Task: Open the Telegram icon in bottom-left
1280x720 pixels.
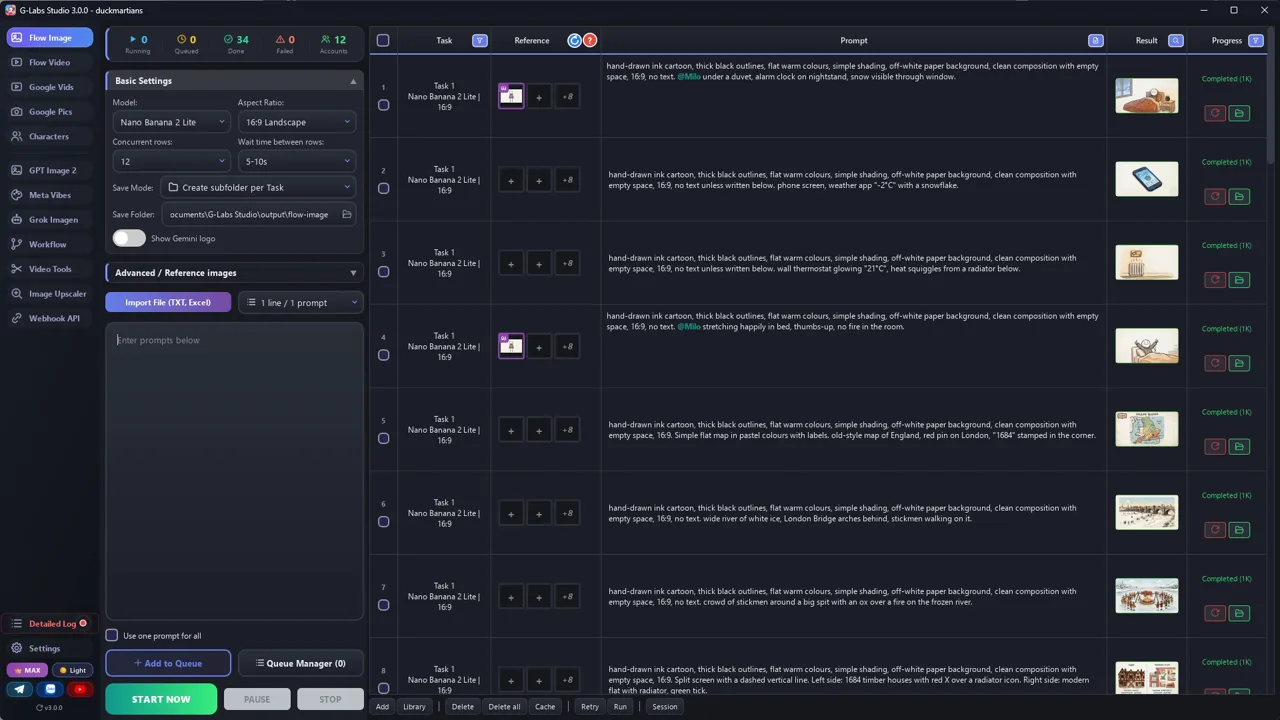Action: coord(19,689)
